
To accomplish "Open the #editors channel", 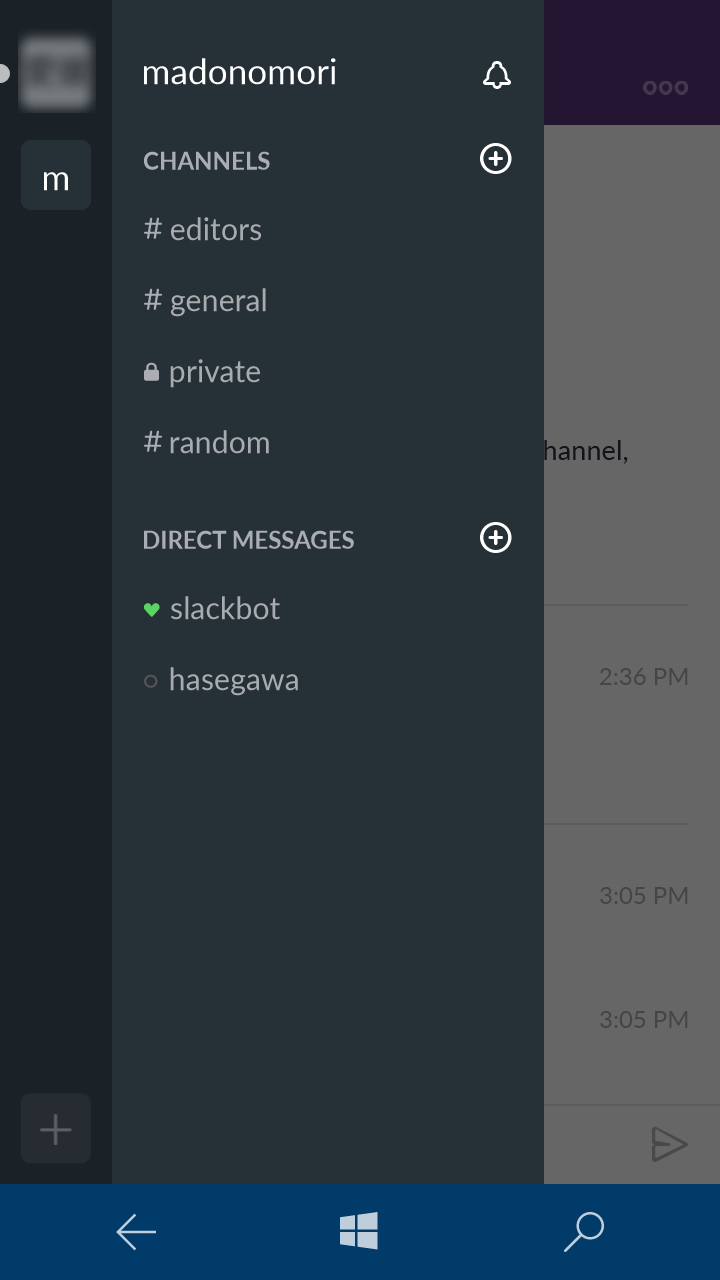I will click(203, 230).
